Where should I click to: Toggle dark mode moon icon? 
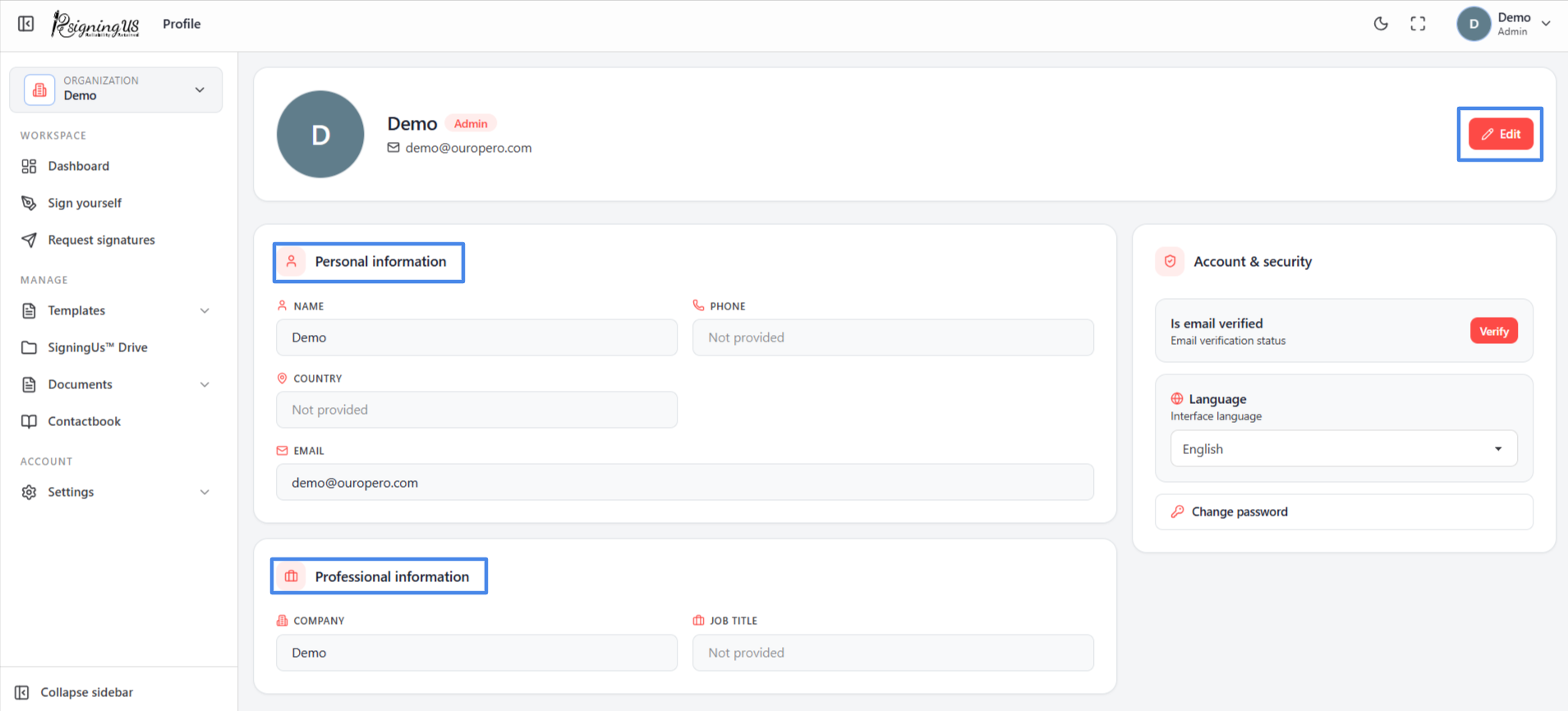tap(1381, 24)
